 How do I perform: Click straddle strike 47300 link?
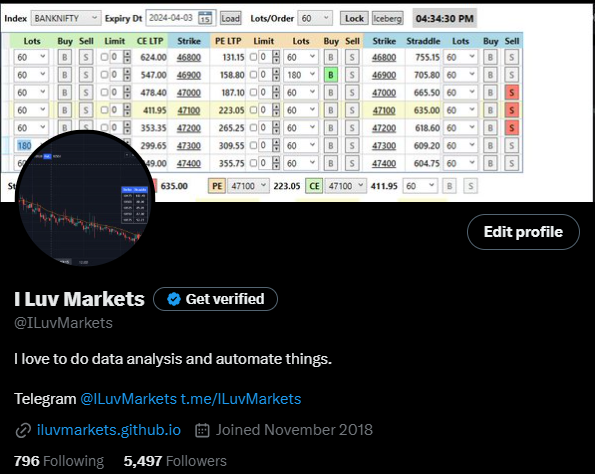coord(384,146)
